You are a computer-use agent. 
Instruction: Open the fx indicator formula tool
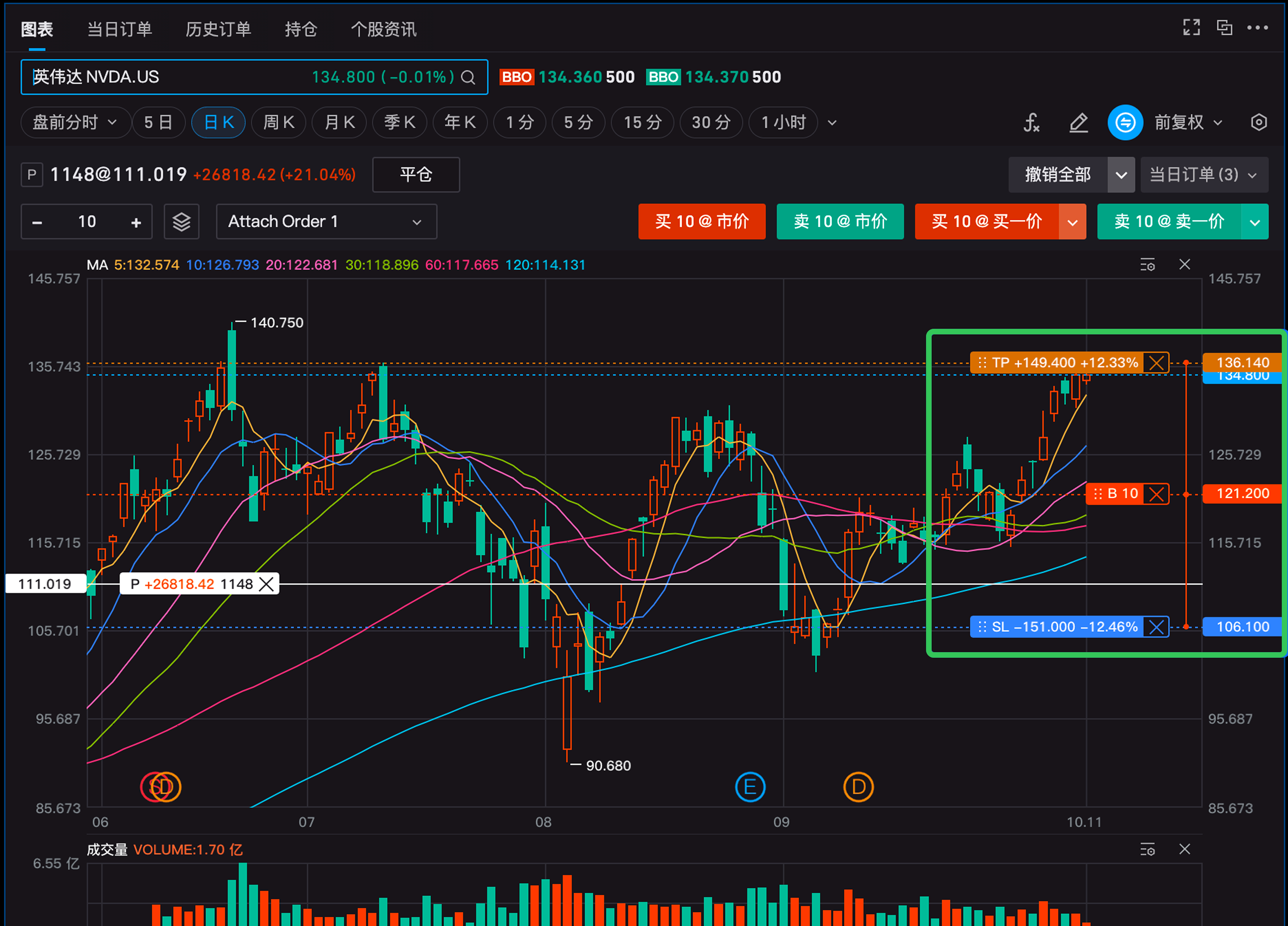click(1031, 123)
